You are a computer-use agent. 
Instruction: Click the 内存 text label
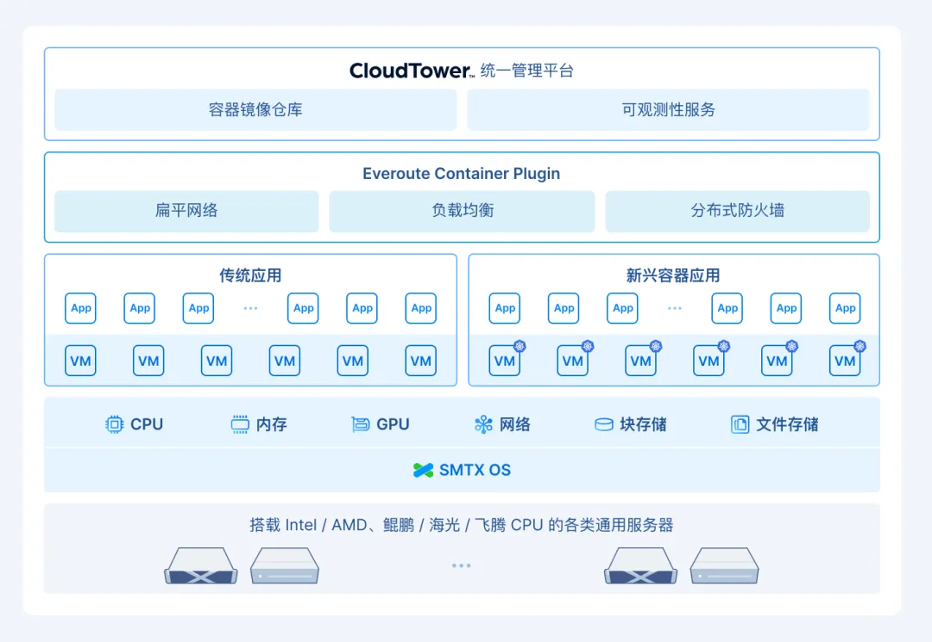(272, 424)
